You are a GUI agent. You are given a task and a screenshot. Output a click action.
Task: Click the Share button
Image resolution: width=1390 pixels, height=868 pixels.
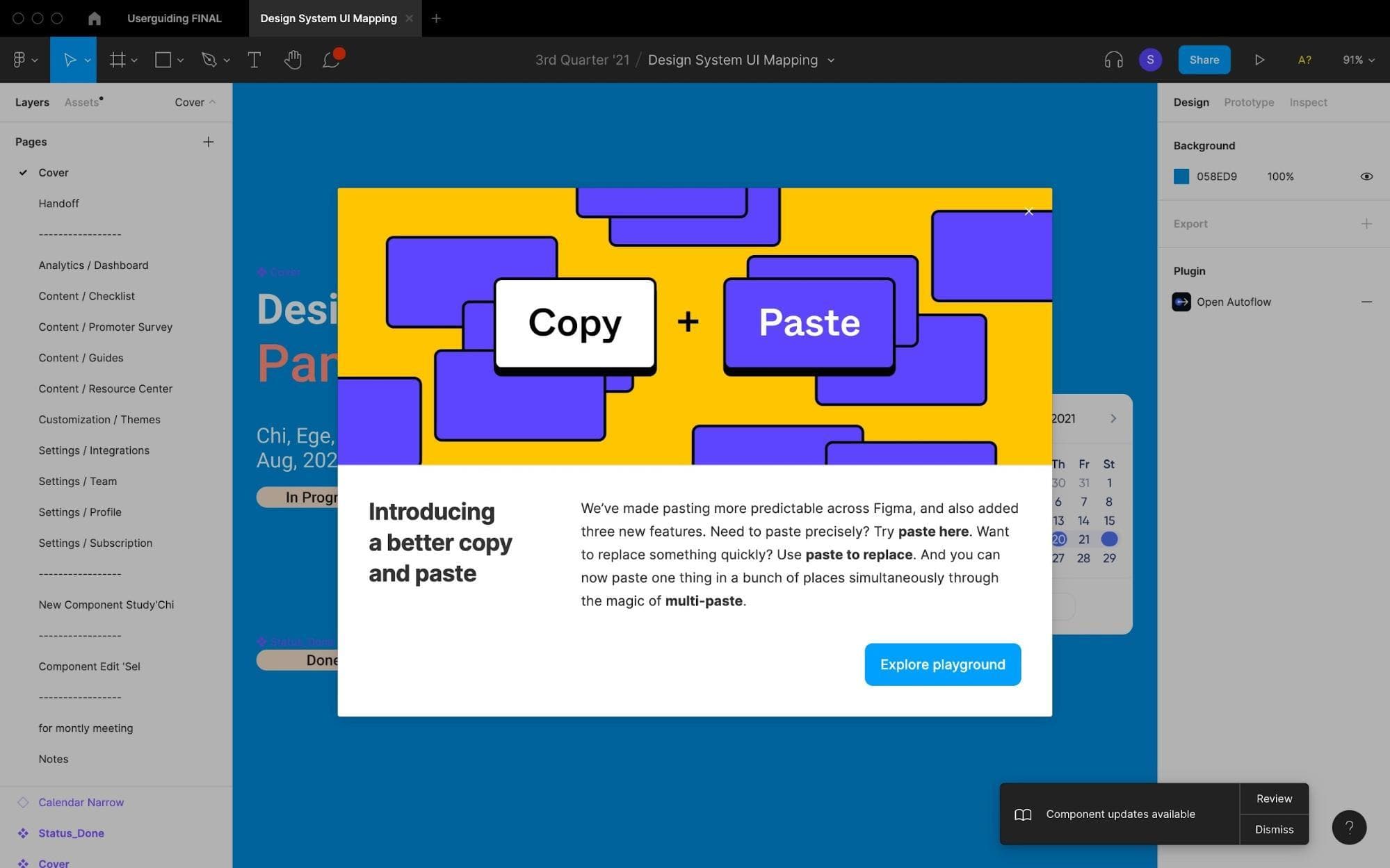click(x=1204, y=60)
